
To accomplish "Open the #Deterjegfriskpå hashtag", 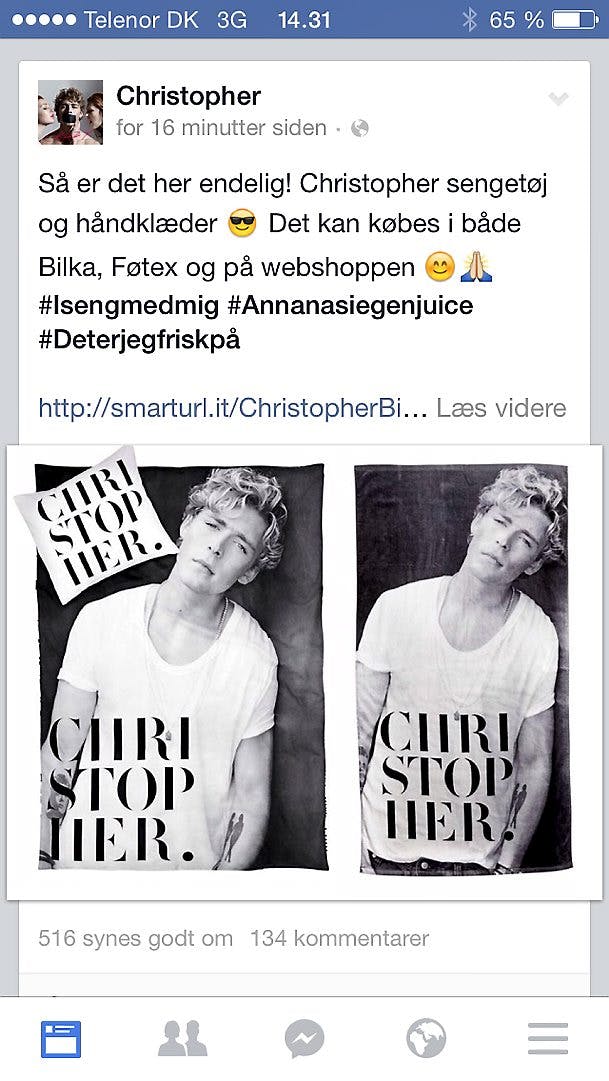I will click(139, 341).
